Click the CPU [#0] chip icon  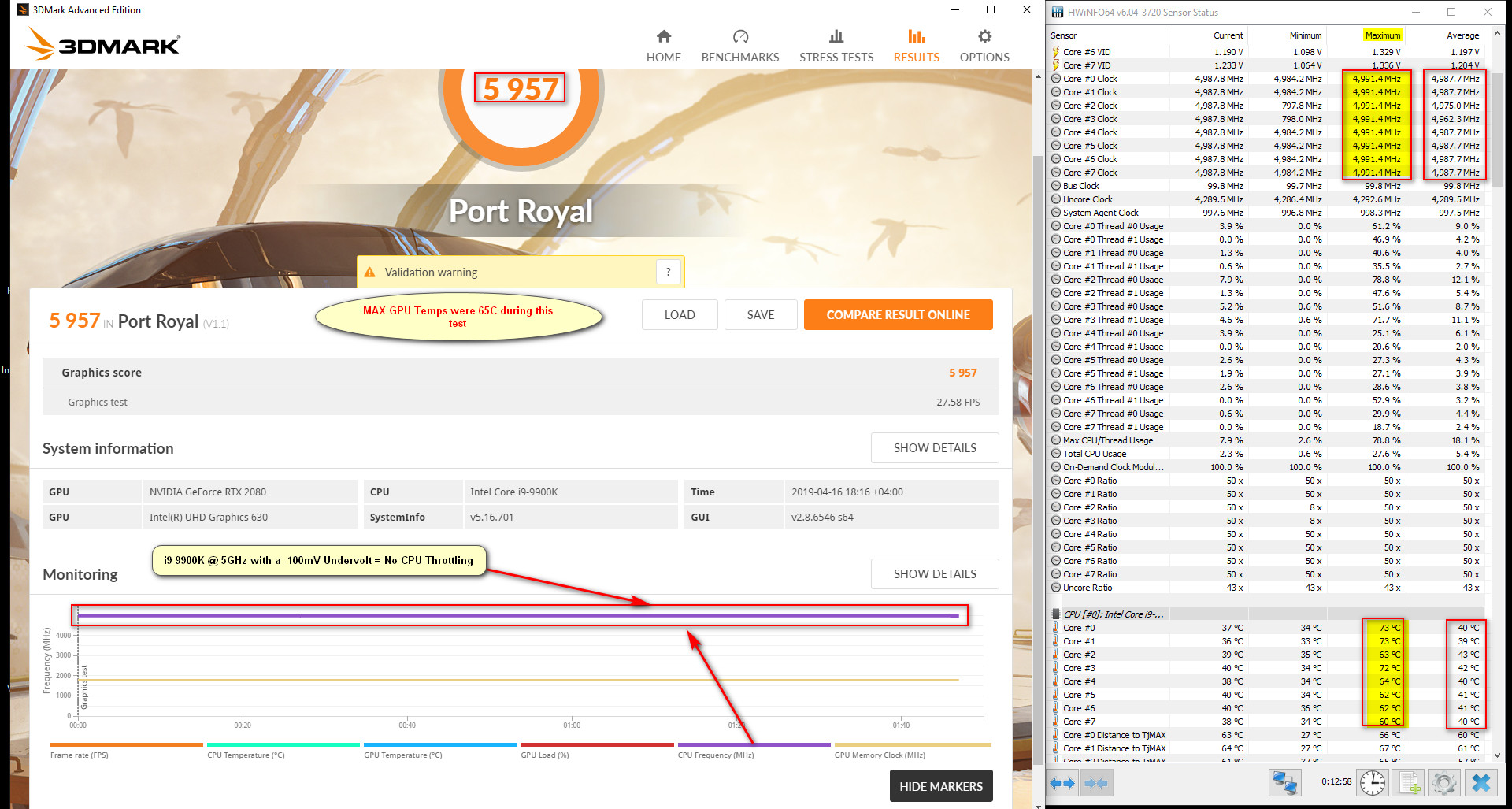(1056, 614)
